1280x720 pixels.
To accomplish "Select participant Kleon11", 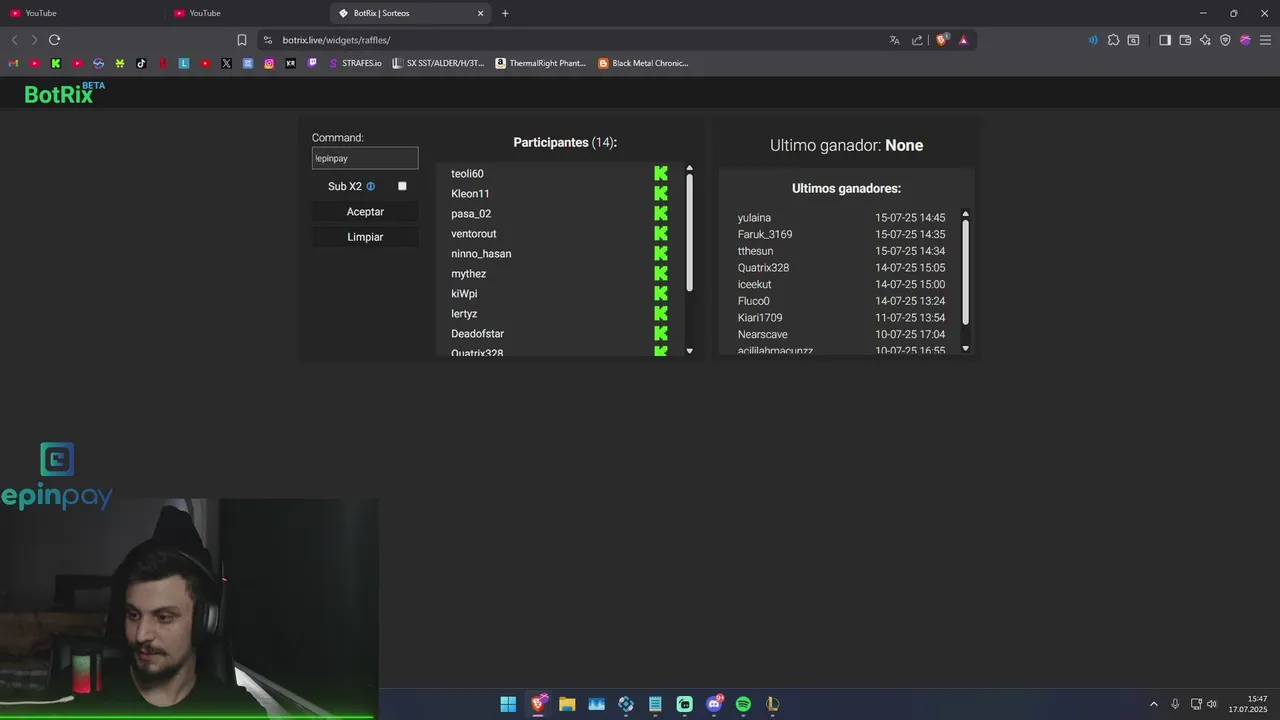I will point(470,194).
